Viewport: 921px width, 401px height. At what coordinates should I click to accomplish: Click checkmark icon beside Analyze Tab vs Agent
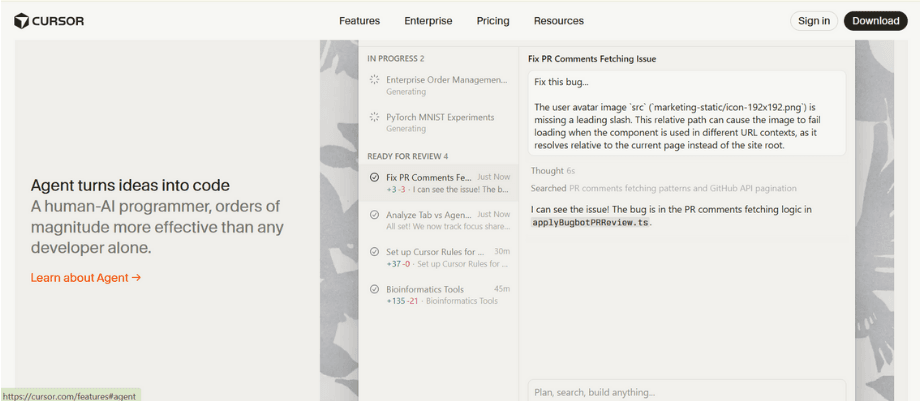[x=374, y=214]
